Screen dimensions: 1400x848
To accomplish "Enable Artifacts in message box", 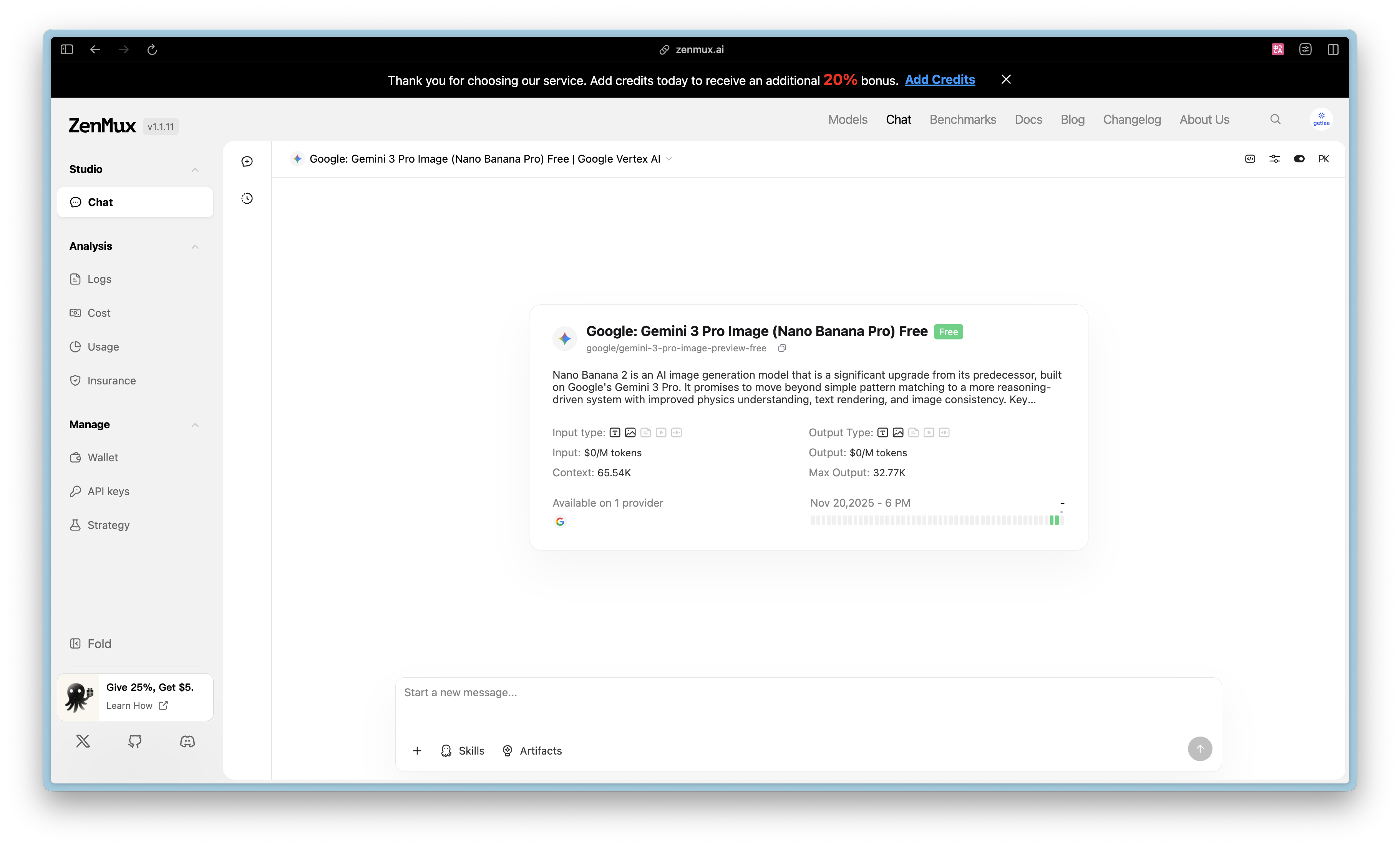I will coord(532,751).
